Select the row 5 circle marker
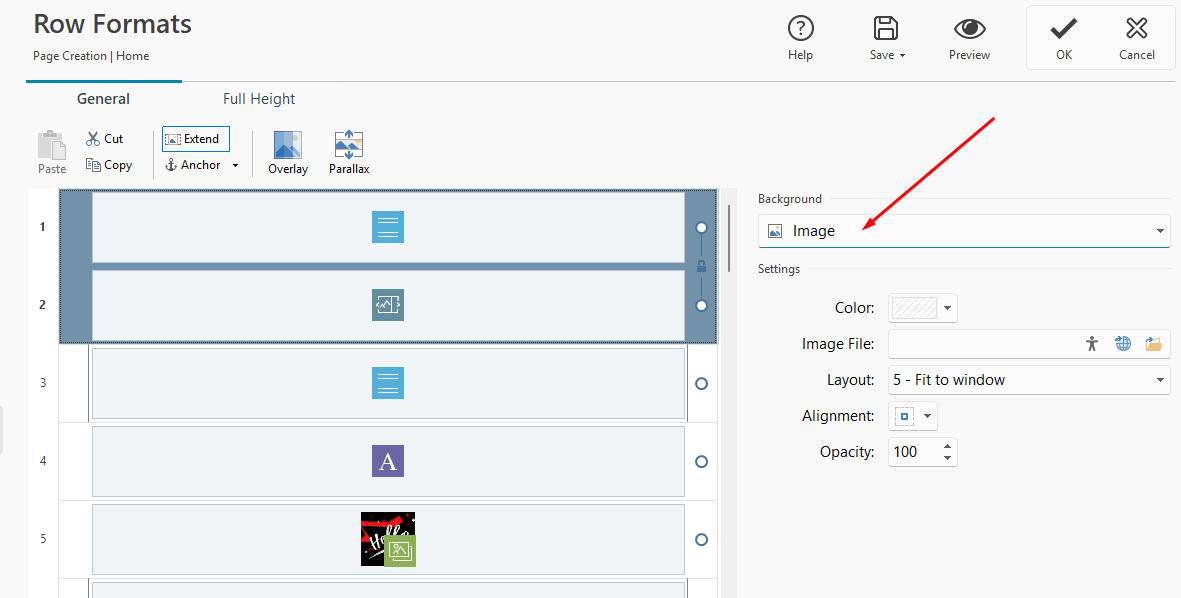 (x=701, y=539)
